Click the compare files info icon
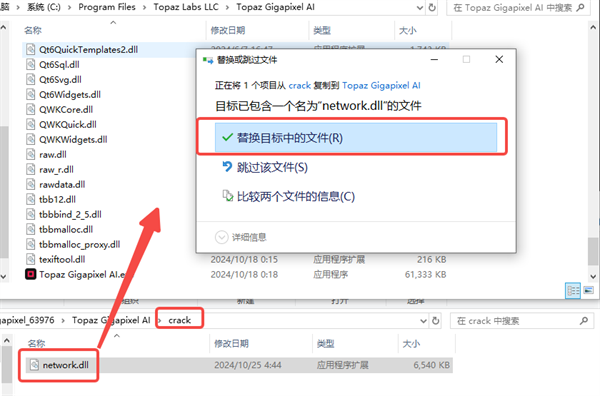600x396 pixels. tap(228, 196)
